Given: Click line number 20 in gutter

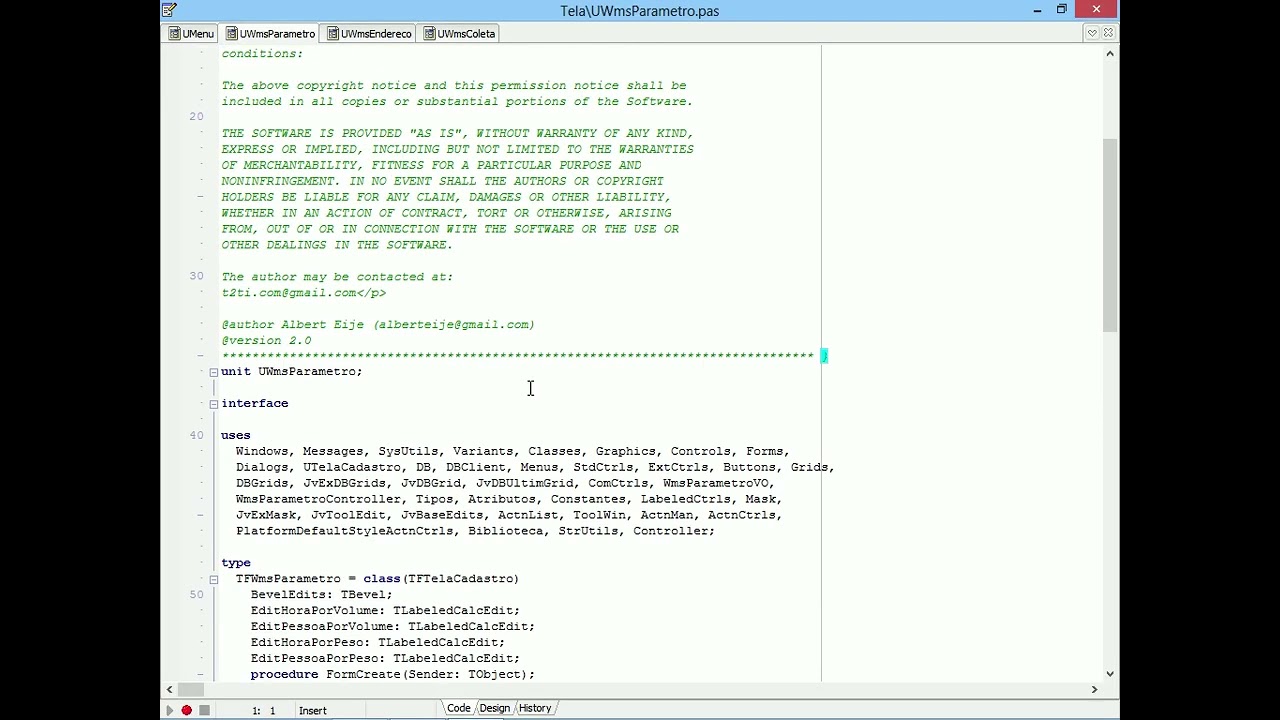Looking at the screenshot, I should coord(196,117).
